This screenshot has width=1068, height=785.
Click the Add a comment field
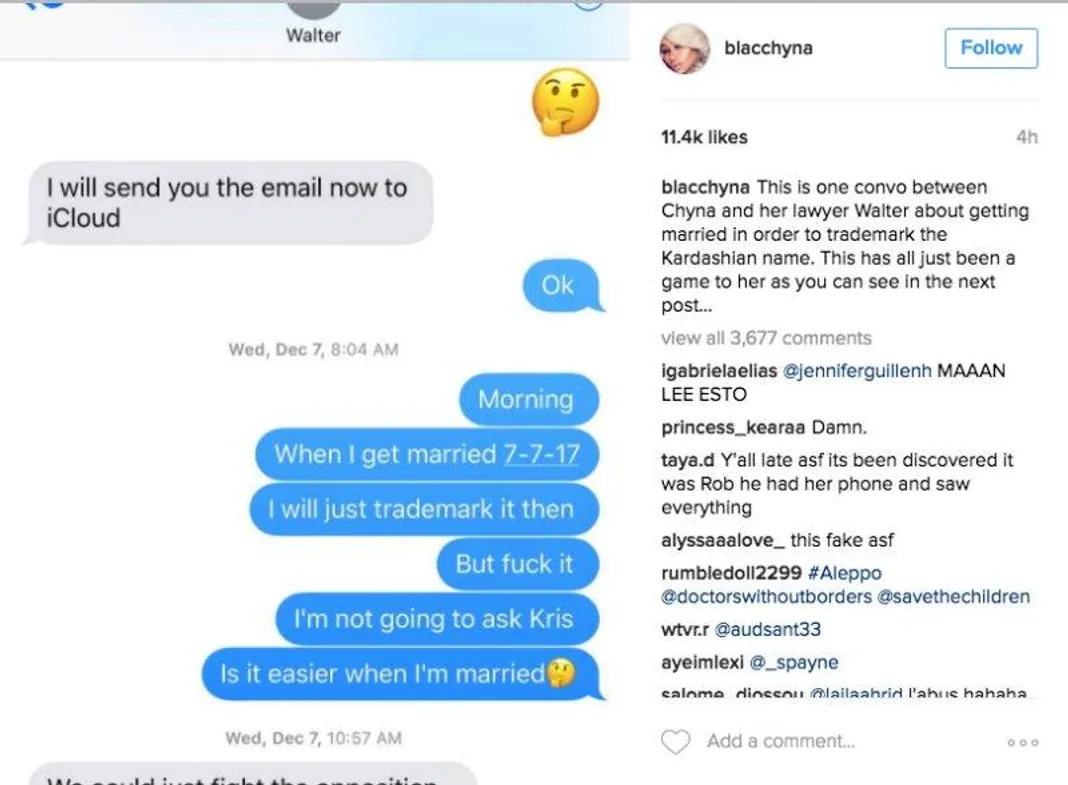781,741
